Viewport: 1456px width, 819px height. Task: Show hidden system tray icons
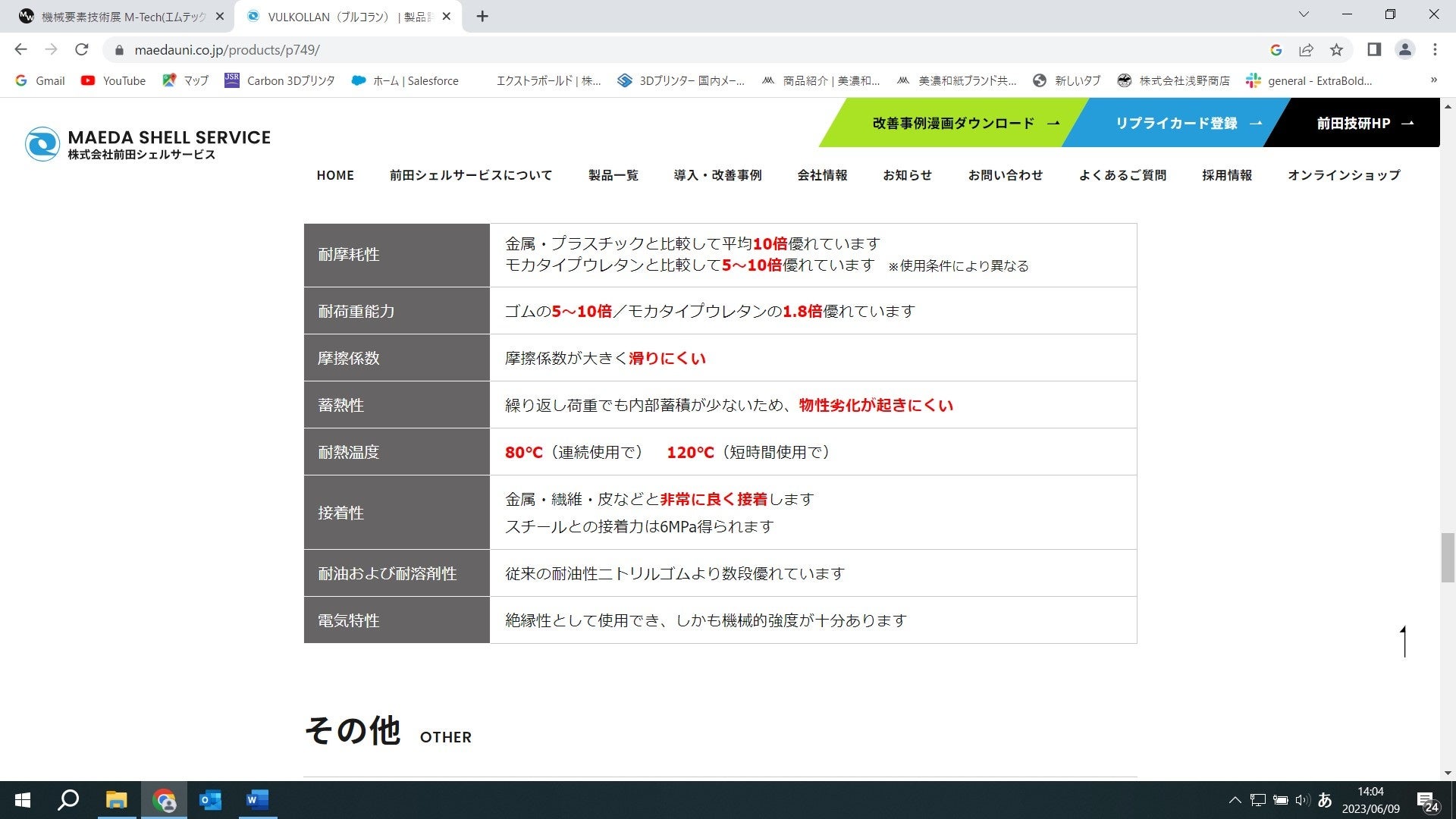[x=1235, y=800]
